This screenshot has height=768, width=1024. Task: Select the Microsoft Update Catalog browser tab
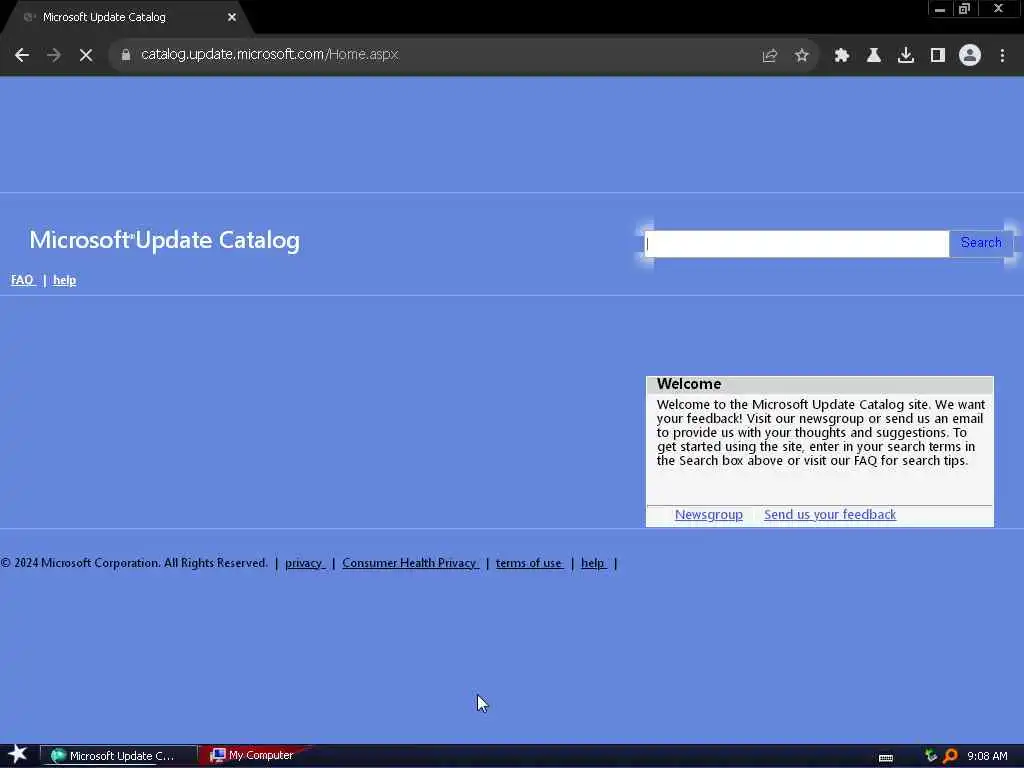[x=127, y=17]
